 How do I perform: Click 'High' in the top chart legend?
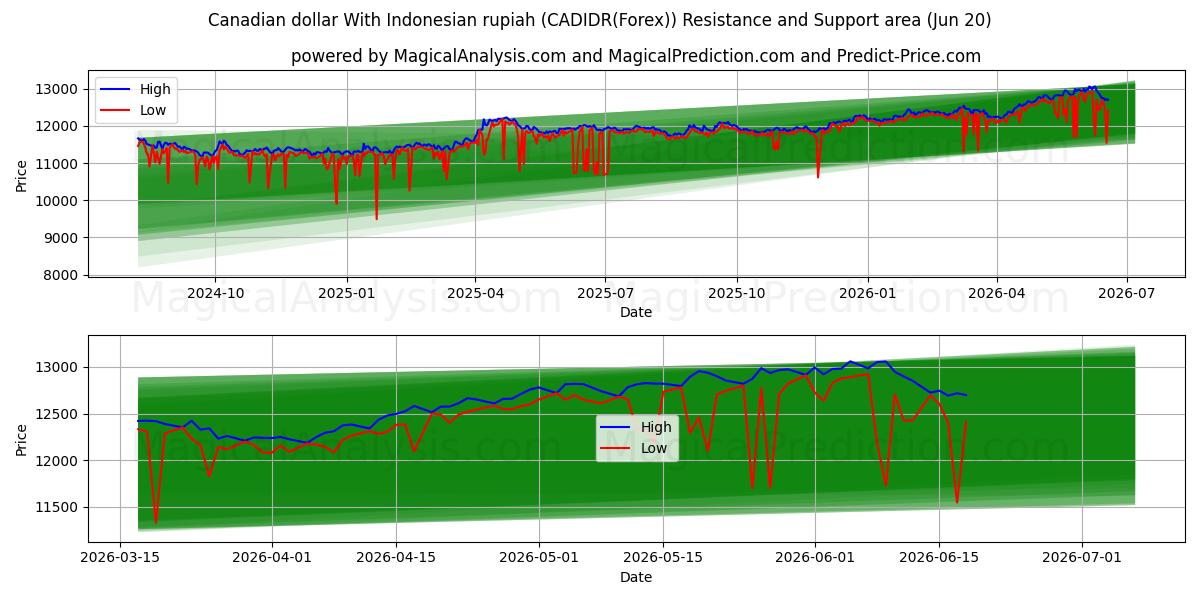point(156,89)
